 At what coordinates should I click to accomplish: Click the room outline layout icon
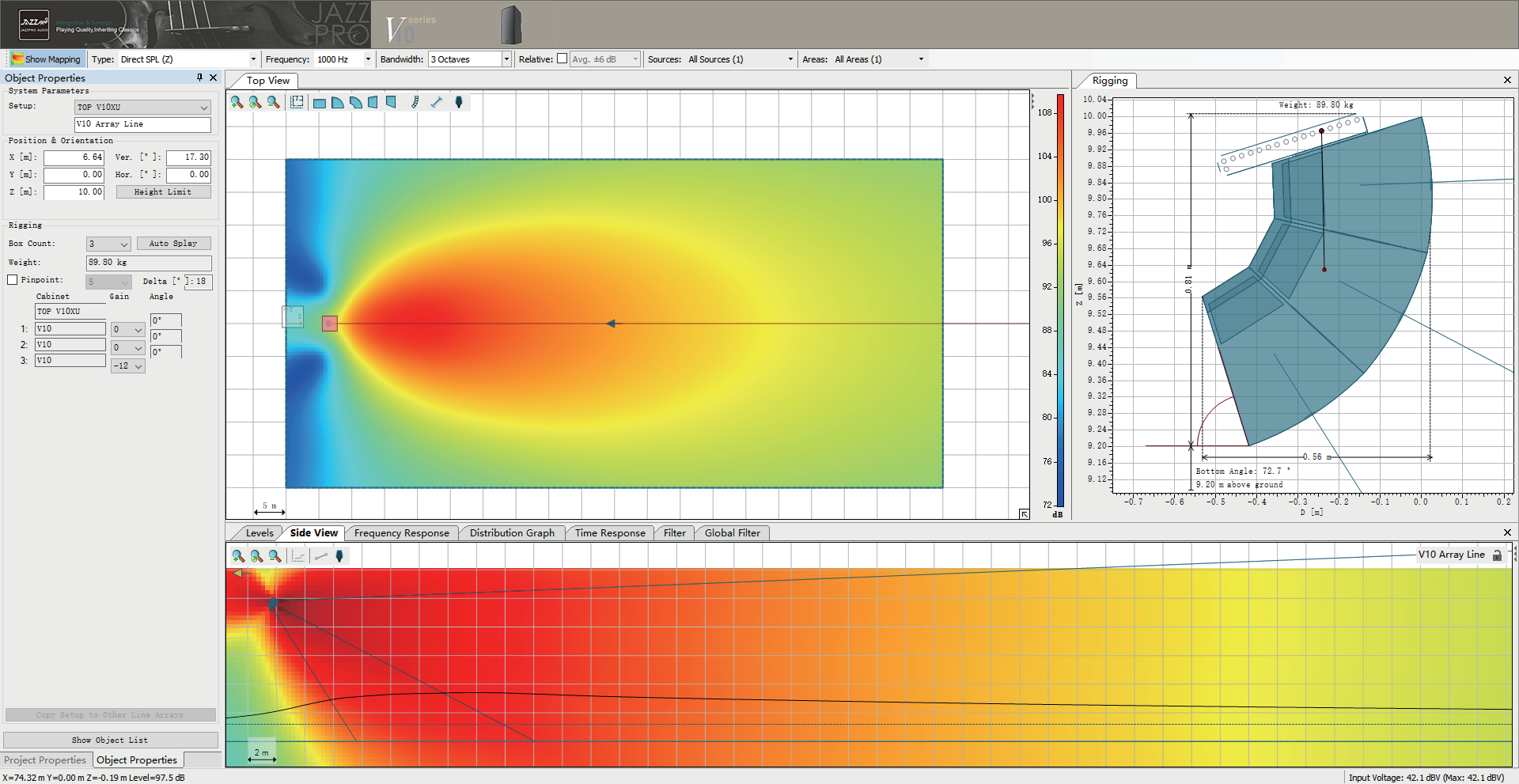tap(297, 102)
